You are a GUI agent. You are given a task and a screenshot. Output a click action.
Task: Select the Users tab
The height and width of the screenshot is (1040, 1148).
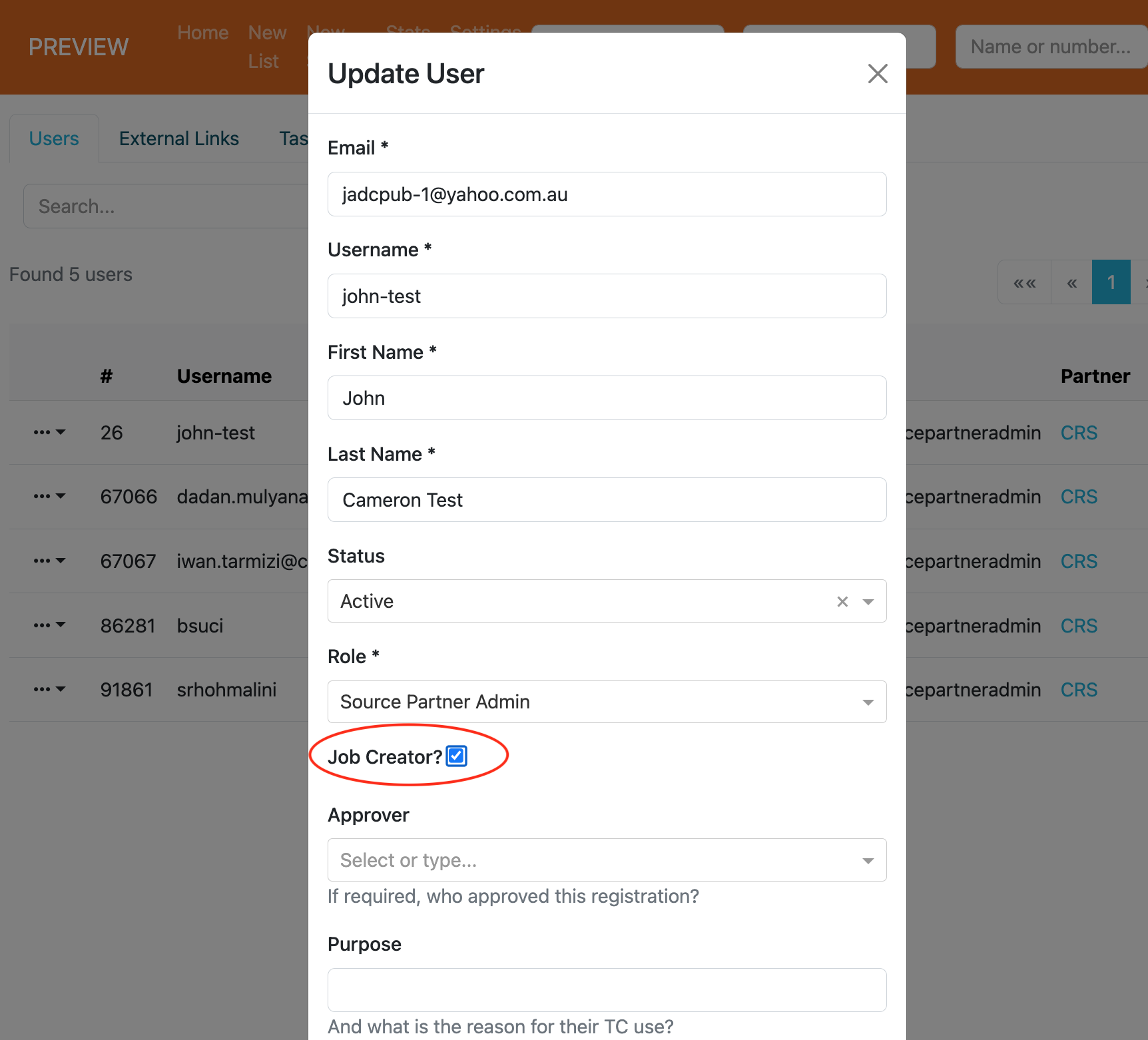point(54,138)
